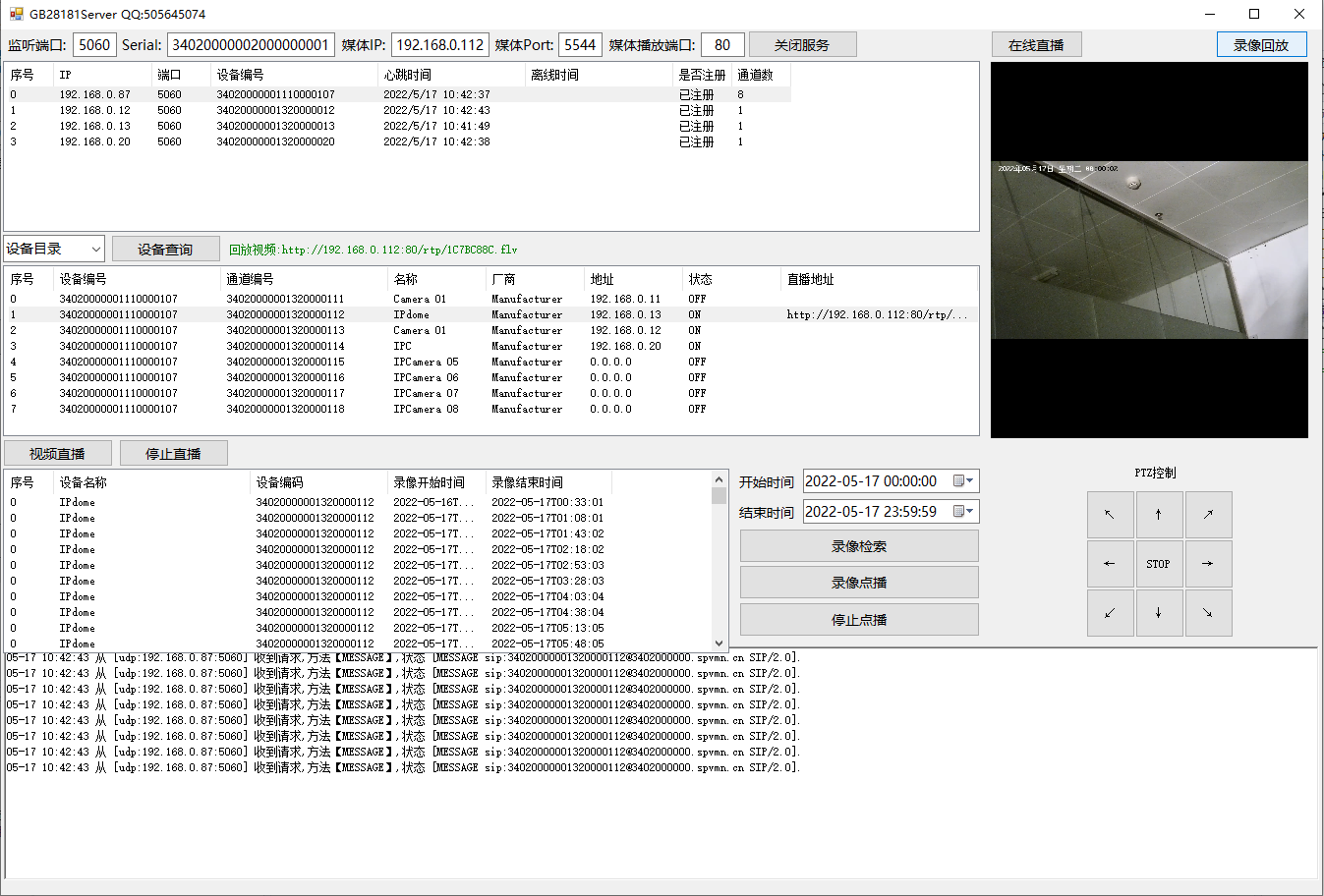Click the PTZ STOP control

click(1159, 563)
